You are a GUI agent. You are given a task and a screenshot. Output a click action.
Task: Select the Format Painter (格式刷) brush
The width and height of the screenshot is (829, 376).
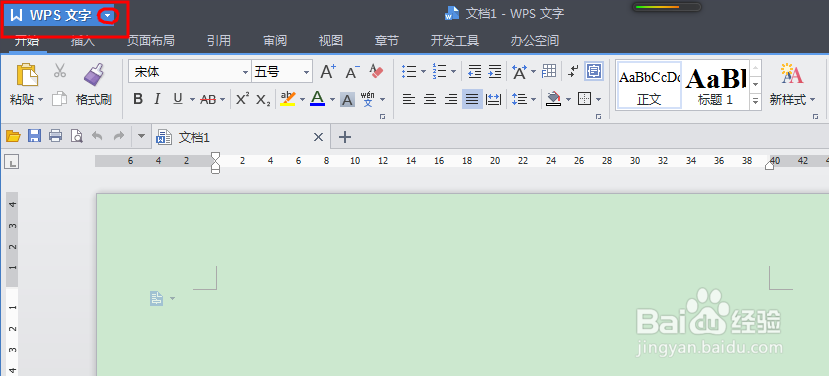94,75
